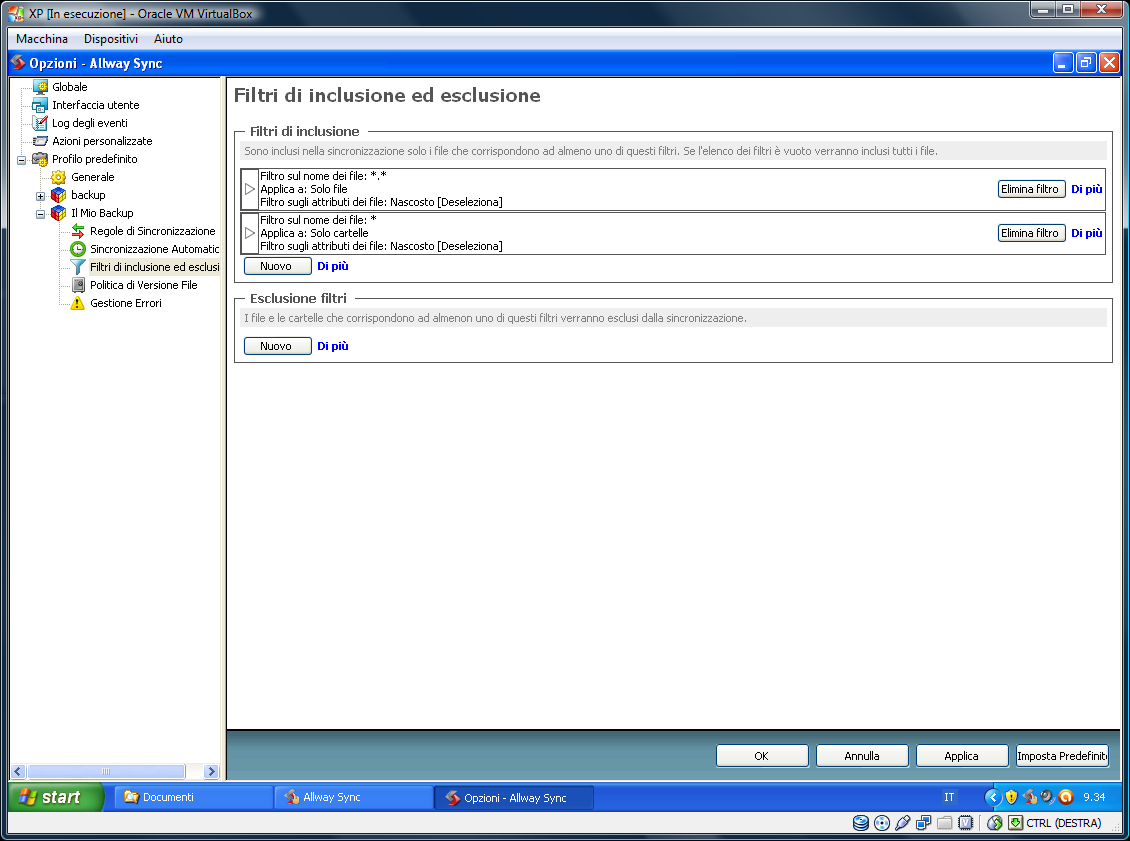Show hidden tray icons with the chevron
The height and width of the screenshot is (841, 1130).
point(992,797)
